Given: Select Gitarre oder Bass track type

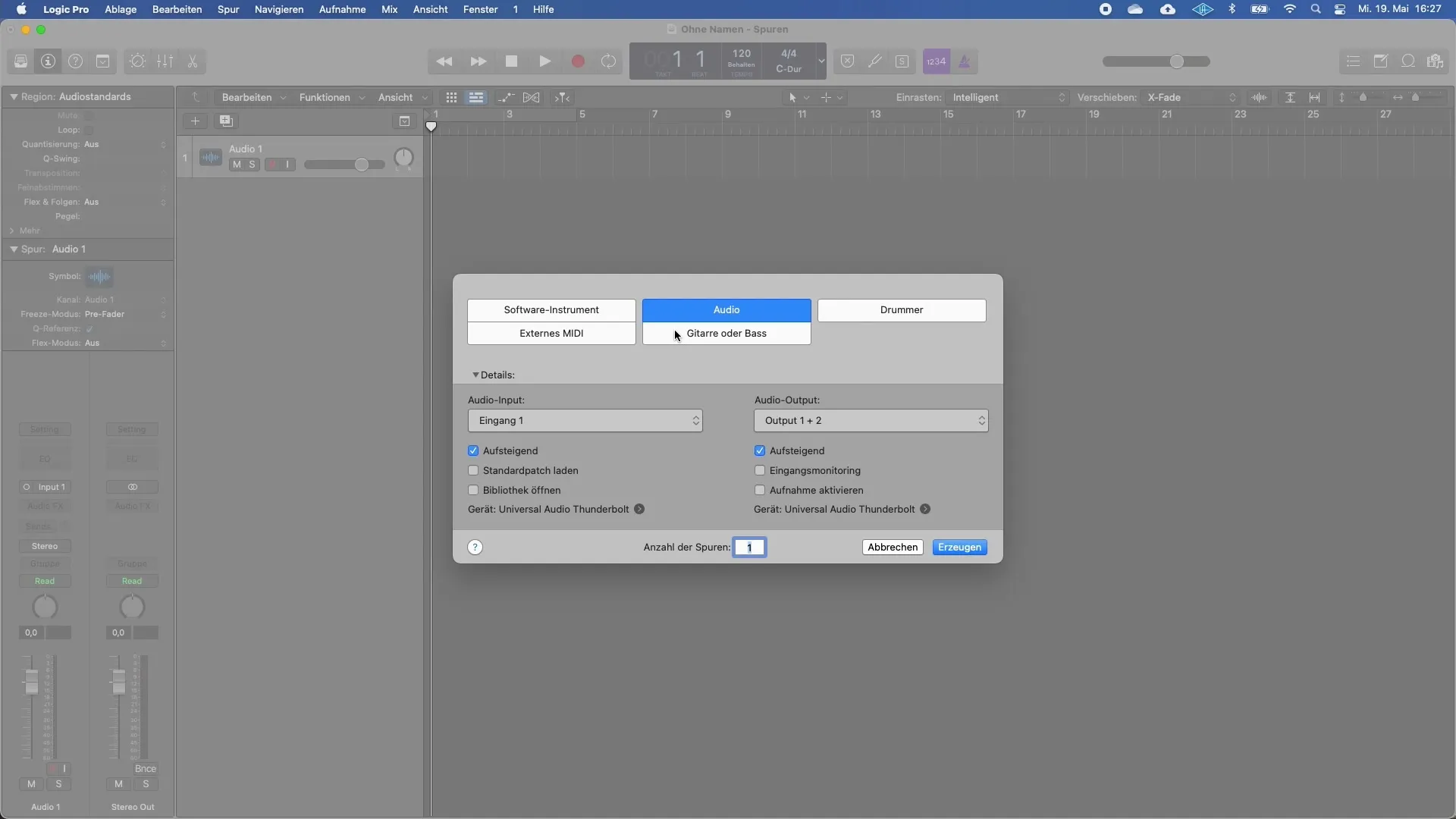Looking at the screenshot, I should [x=726, y=334].
